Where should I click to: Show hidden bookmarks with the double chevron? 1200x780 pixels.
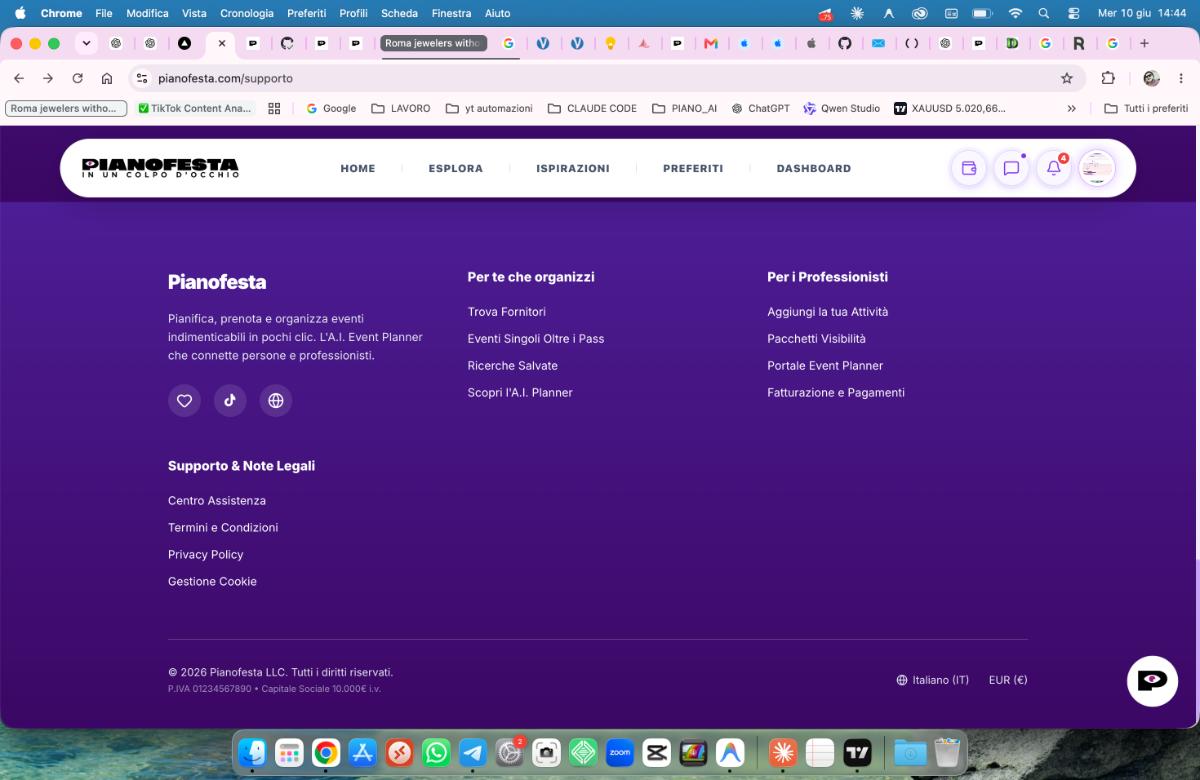tap(1071, 108)
